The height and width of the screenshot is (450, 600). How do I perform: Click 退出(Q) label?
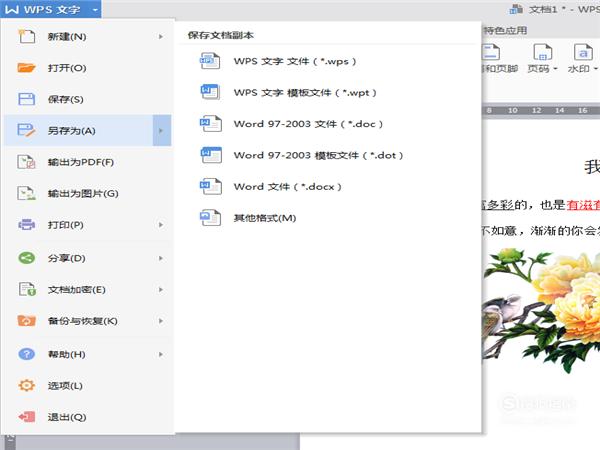(x=67, y=417)
